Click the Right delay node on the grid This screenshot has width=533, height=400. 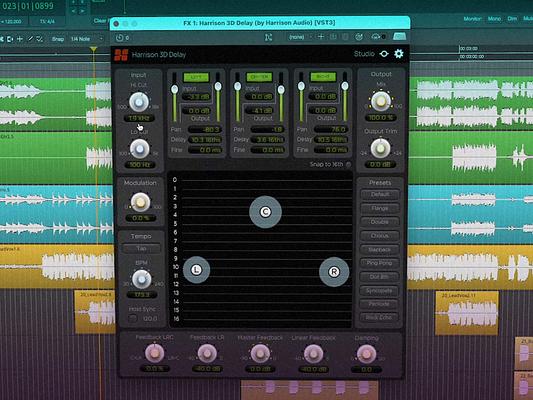point(334,272)
